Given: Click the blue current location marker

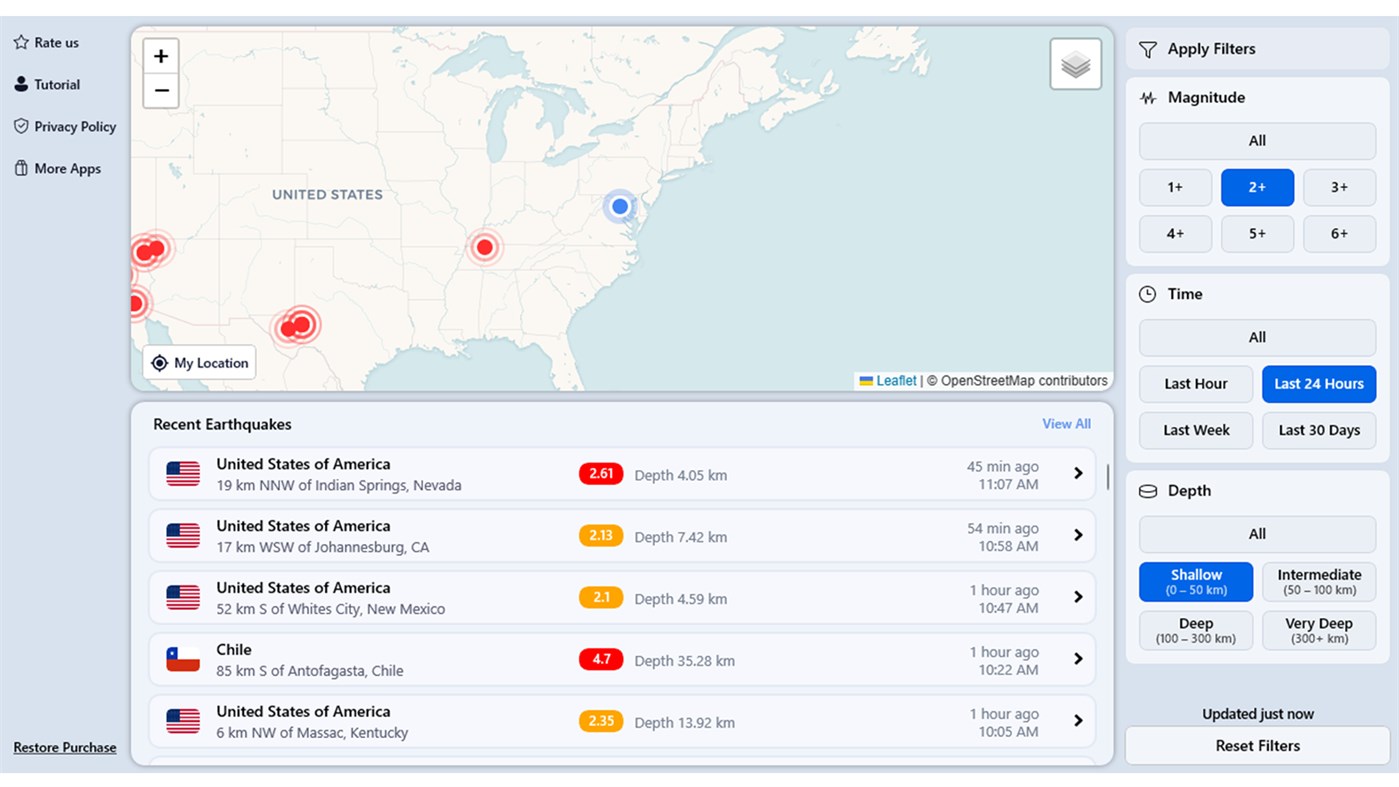Looking at the screenshot, I should (620, 206).
